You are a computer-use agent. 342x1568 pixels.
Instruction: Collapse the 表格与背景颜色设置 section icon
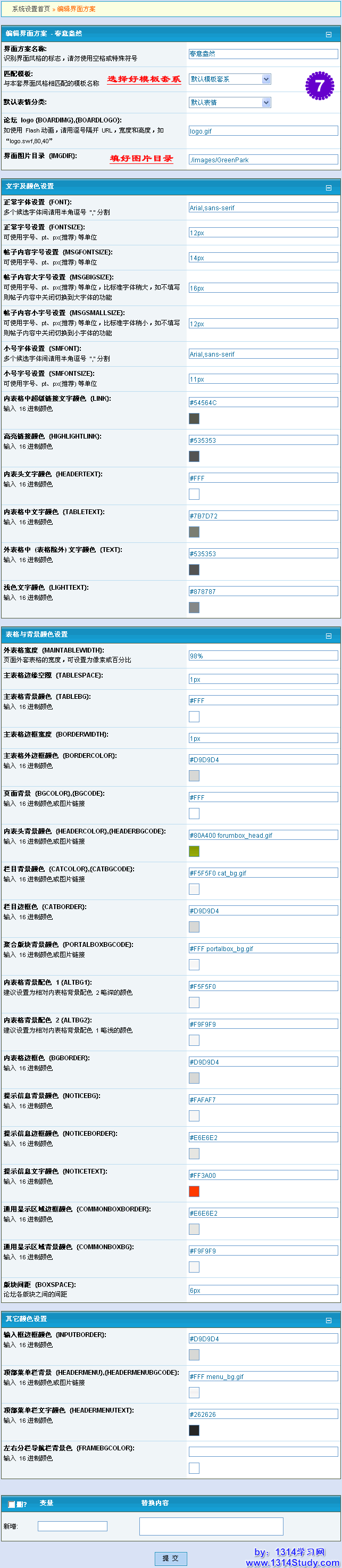[329, 636]
